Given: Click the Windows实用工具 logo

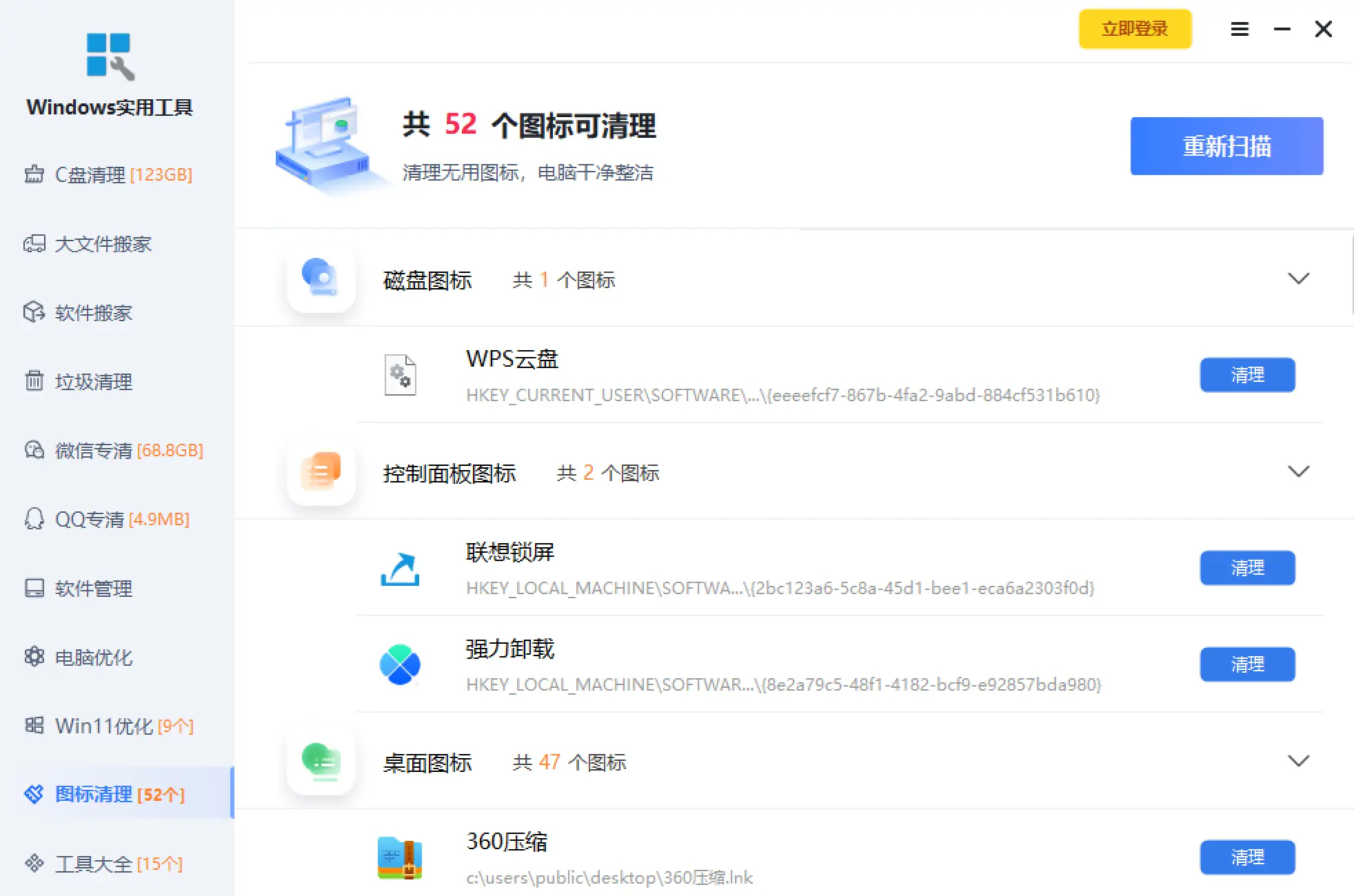Looking at the screenshot, I should click(110, 57).
